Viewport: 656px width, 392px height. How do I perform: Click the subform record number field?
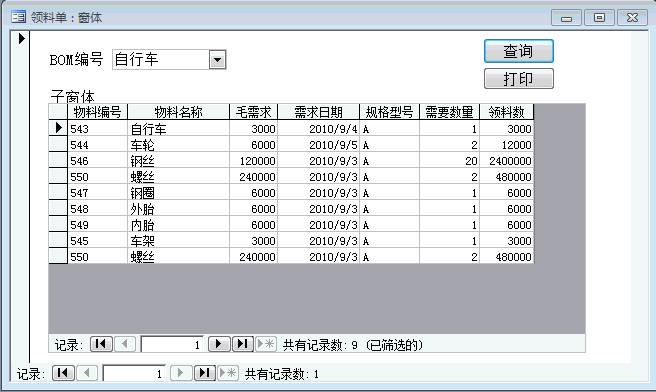pos(172,344)
